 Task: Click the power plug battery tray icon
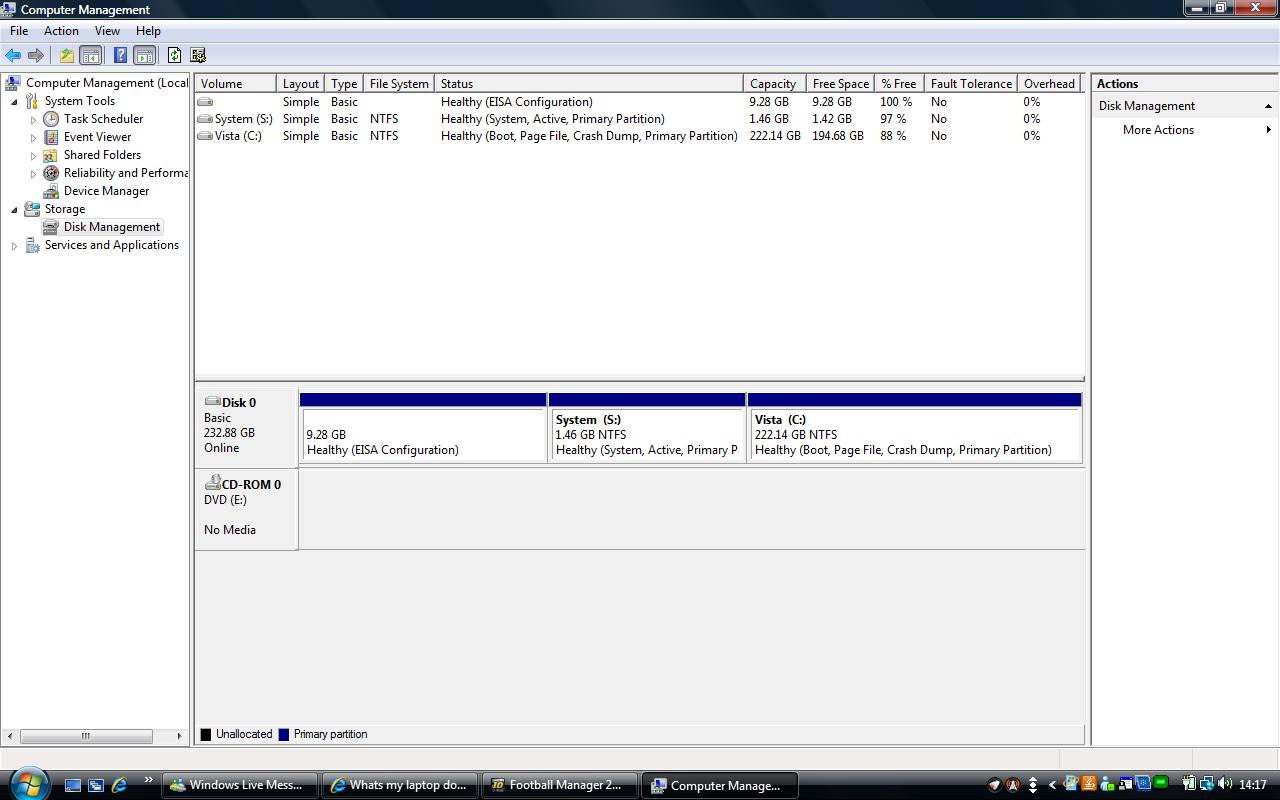point(1190,785)
